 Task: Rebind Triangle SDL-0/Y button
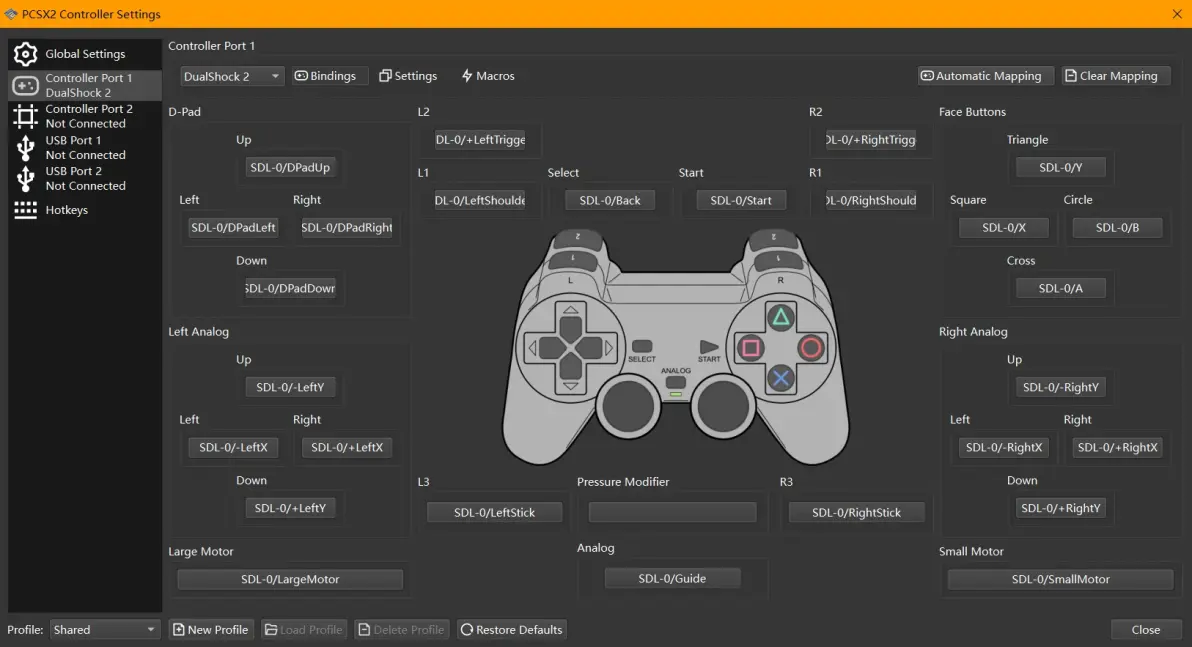point(1060,167)
